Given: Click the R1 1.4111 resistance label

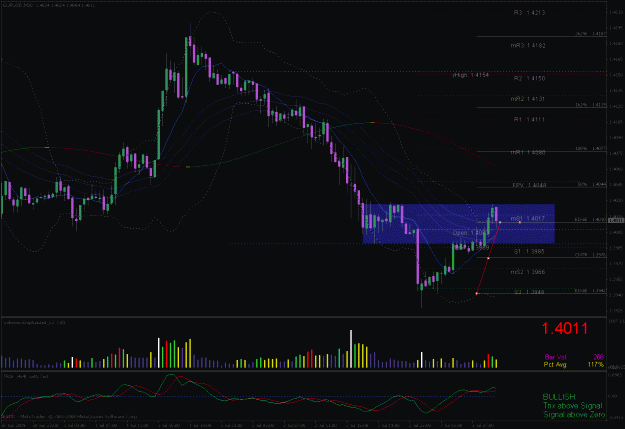Looking at the screenshot, I should [529, 120].
